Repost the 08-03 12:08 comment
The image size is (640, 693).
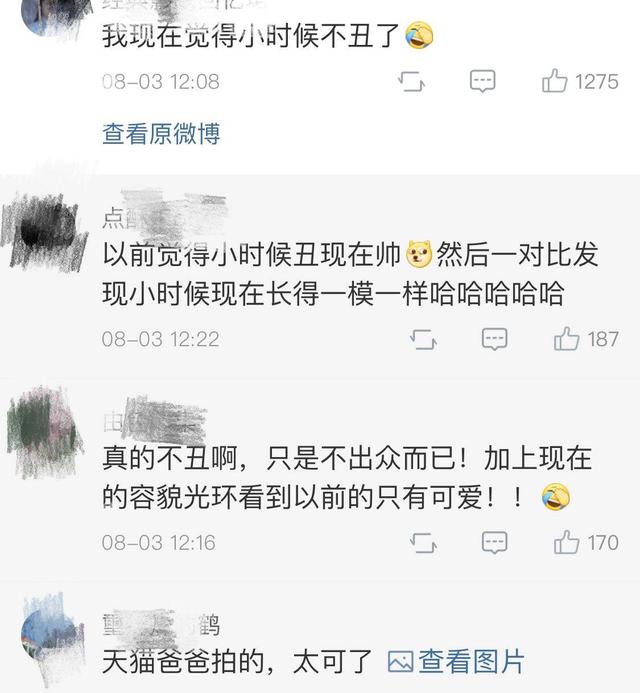point(411,82)
